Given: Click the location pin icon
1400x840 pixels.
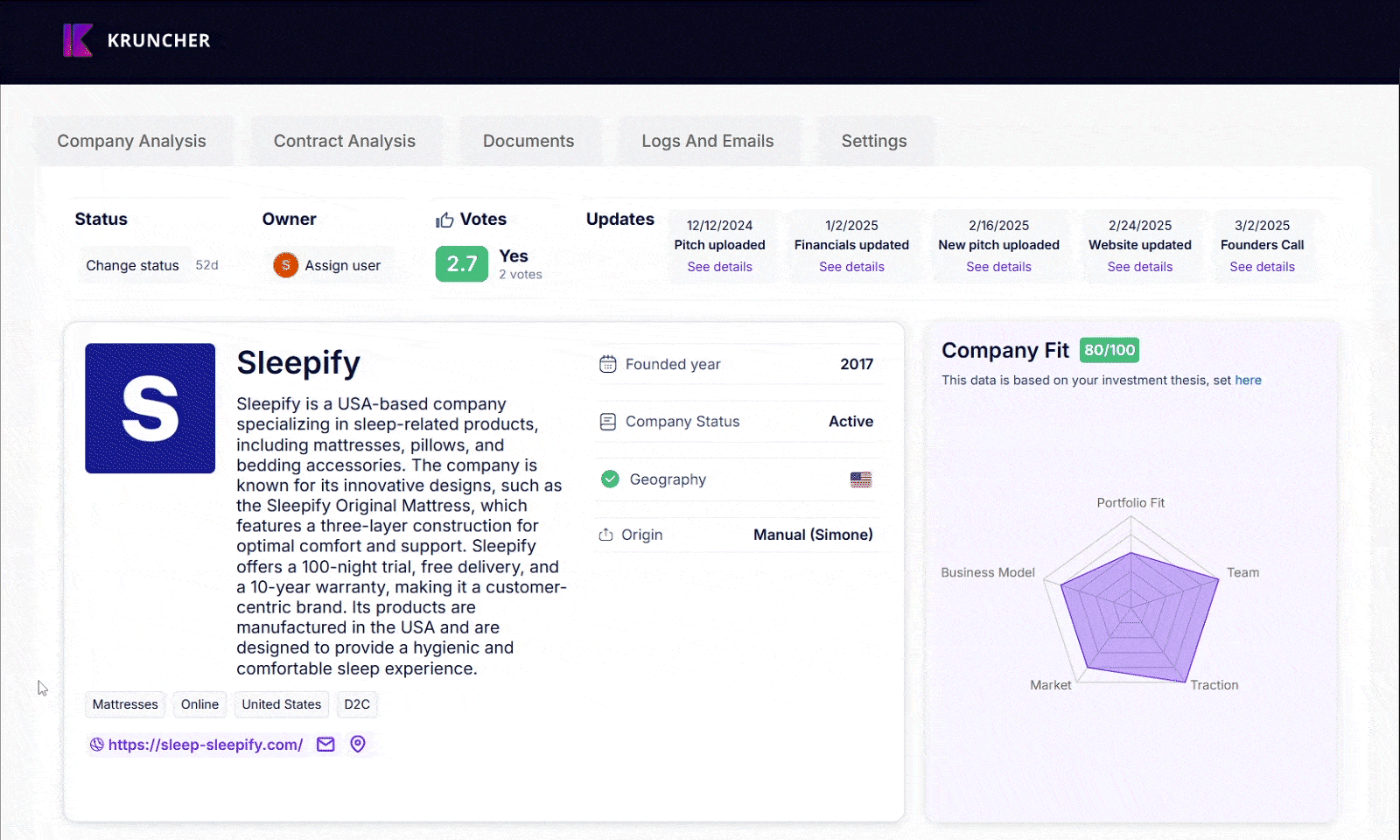Looking at the screenshot, I should pyautogui.click(x=358, y=744).
